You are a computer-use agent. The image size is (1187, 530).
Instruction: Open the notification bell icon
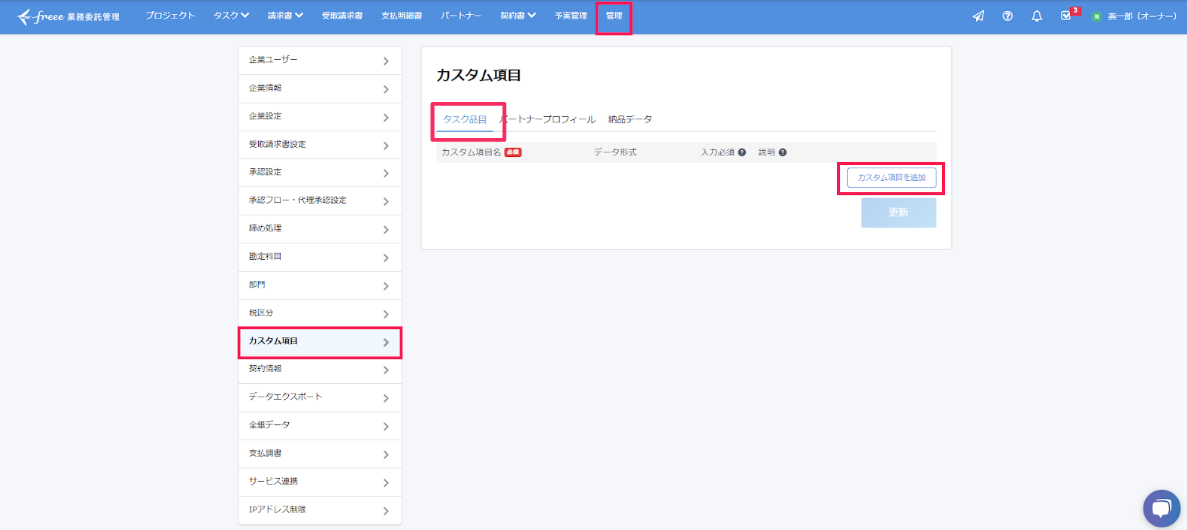pos(1037,16)
